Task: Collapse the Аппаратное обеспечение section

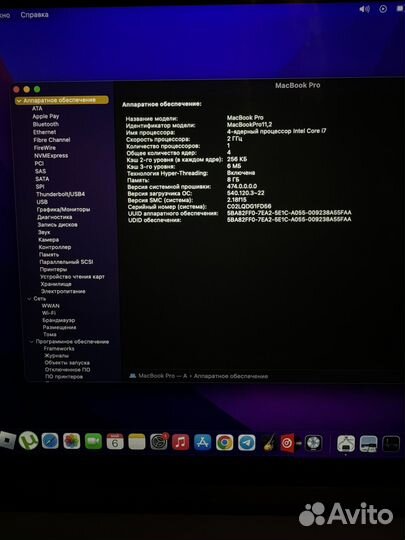Action: tap(19, 101)
